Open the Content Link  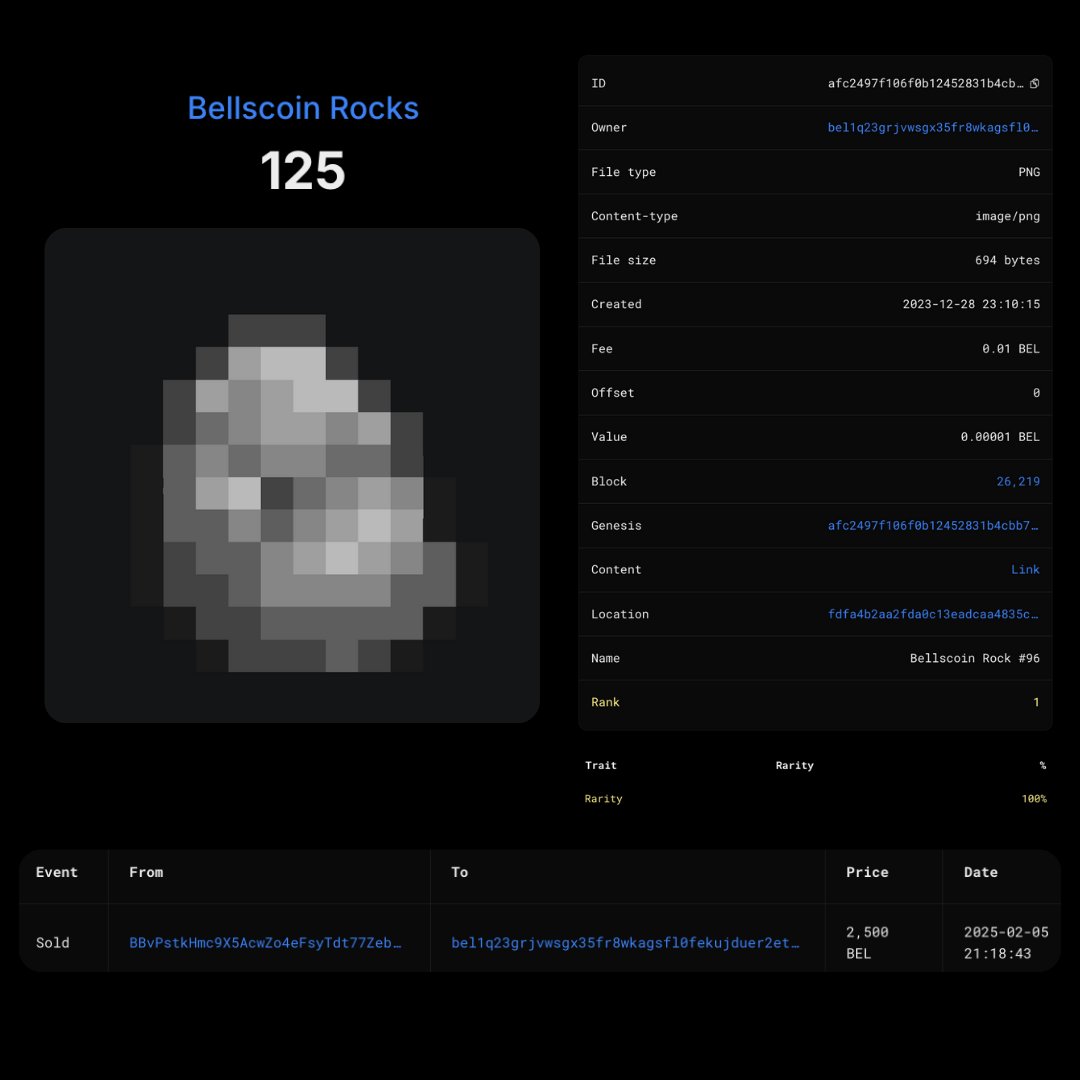pyautogui.click(x=1025, y=570)
